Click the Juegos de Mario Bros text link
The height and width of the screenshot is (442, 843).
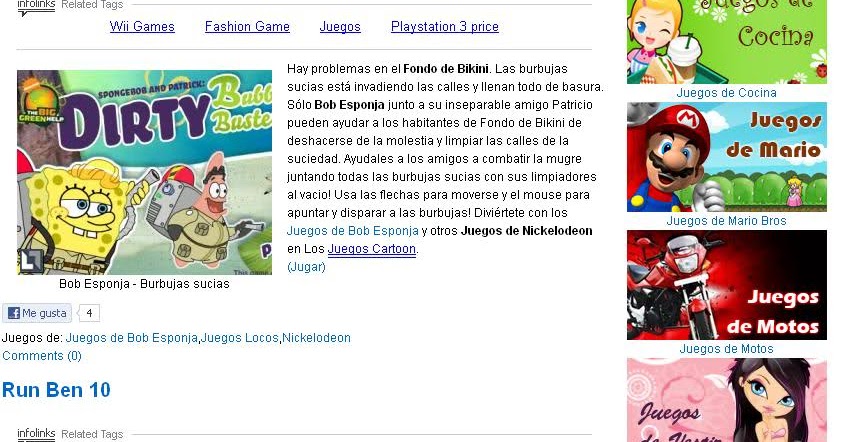[726, 220]
